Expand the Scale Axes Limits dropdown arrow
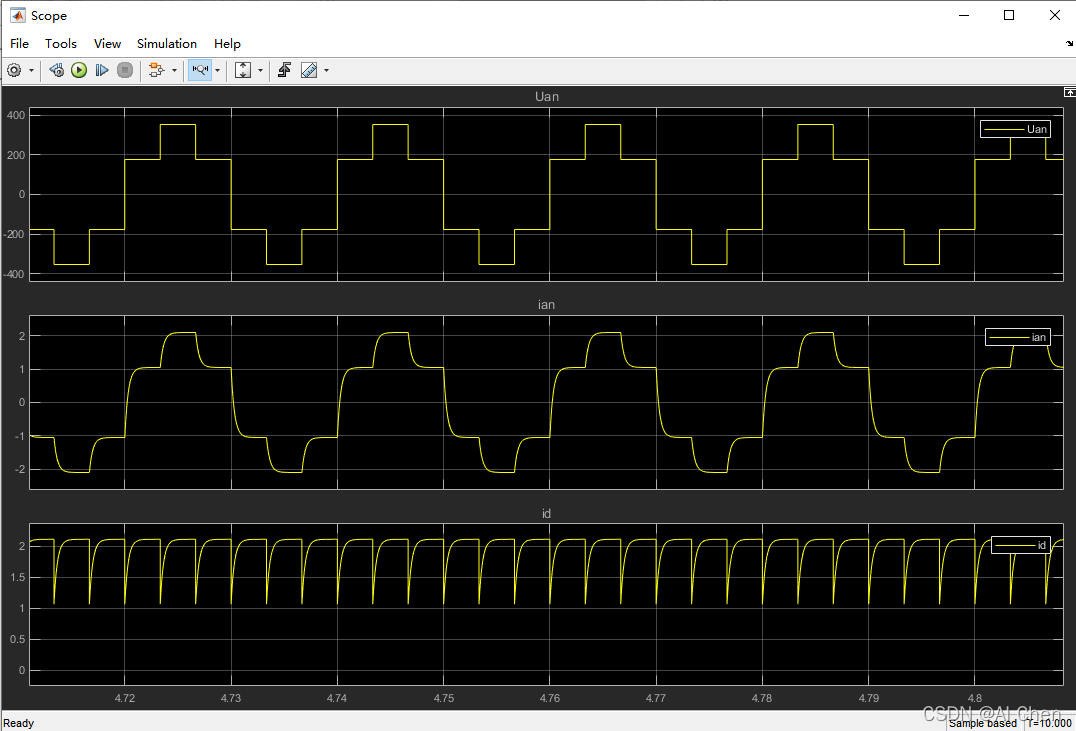The height and width of the screenshot is (731, 1076). pos(260,71)
